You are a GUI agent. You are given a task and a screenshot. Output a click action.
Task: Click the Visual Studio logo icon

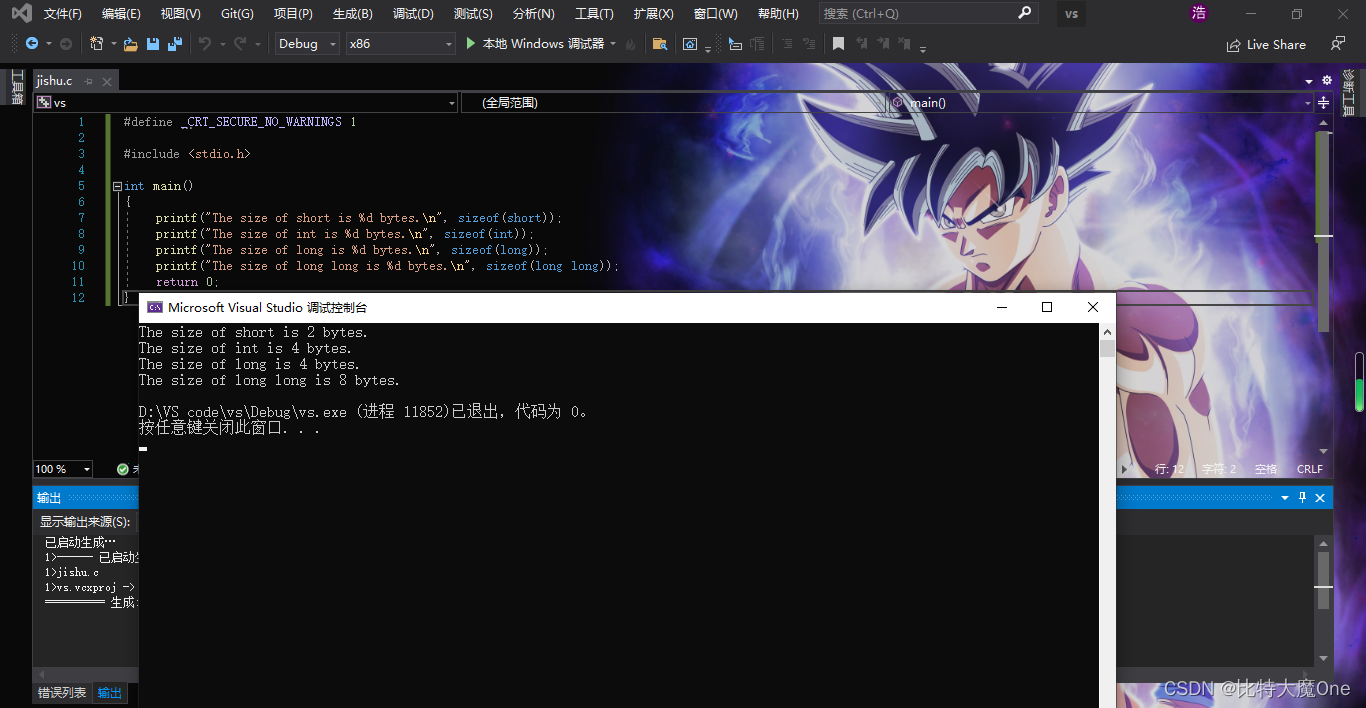pyautogui.click(x=21, y=14)
